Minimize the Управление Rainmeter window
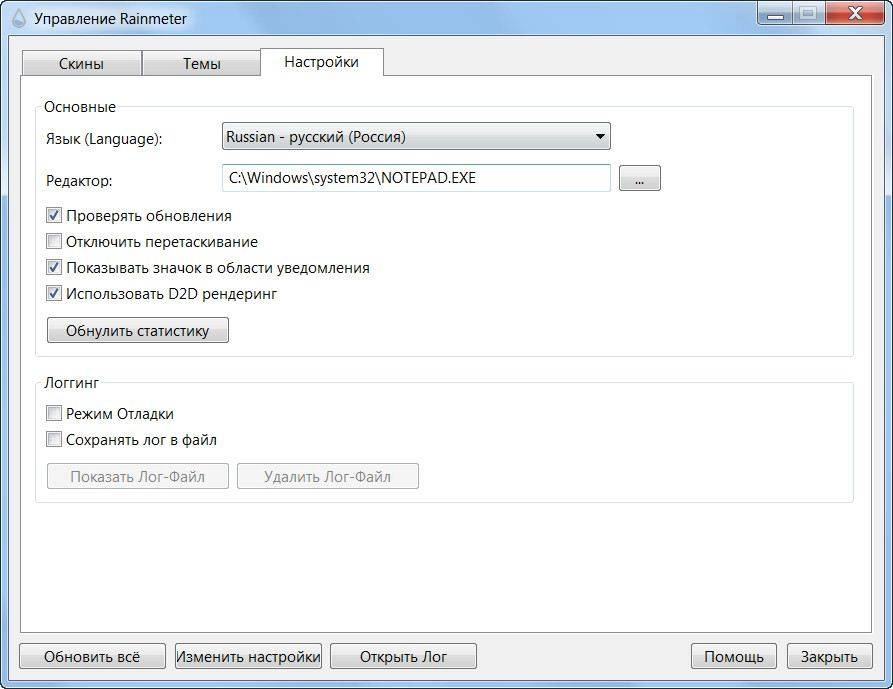The image size is (893, 689). (775, 14)
